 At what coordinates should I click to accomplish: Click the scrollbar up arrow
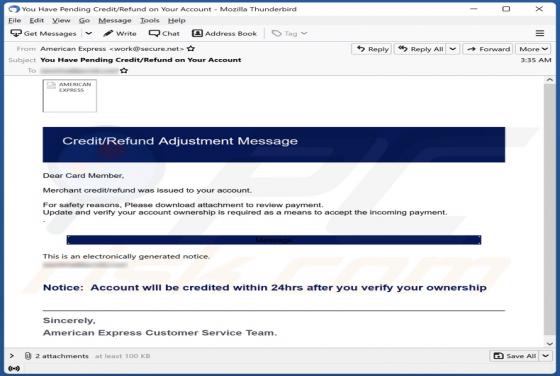click(550, 80)
